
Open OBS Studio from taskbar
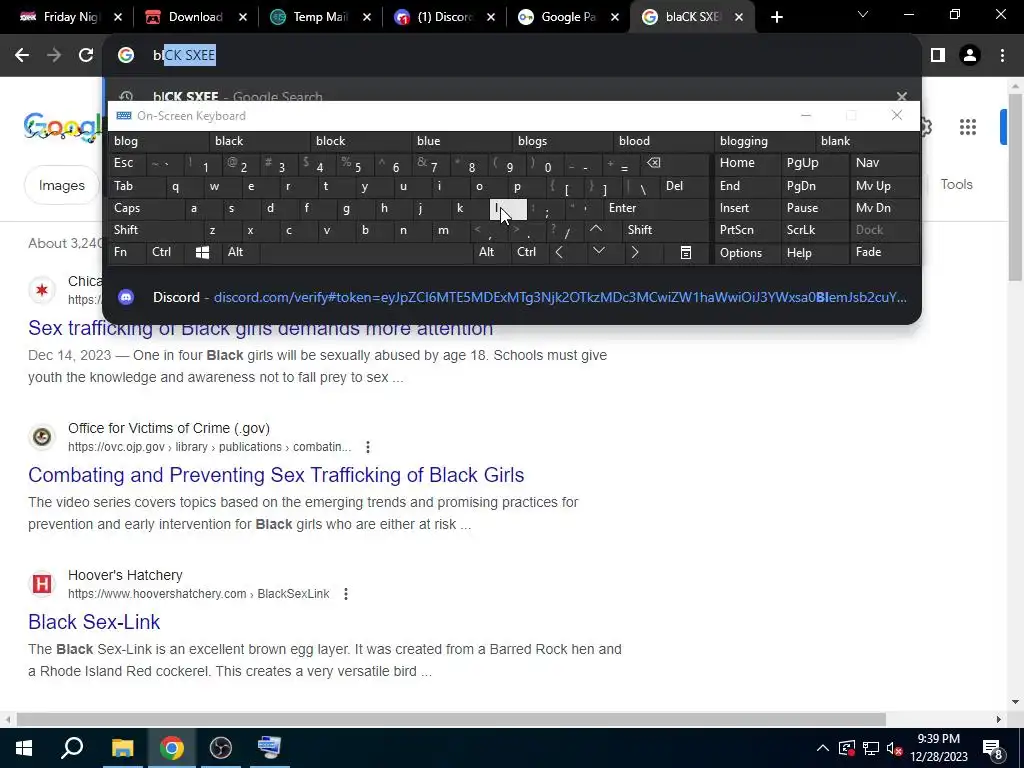pyautogui.click(x=221, y=748)
